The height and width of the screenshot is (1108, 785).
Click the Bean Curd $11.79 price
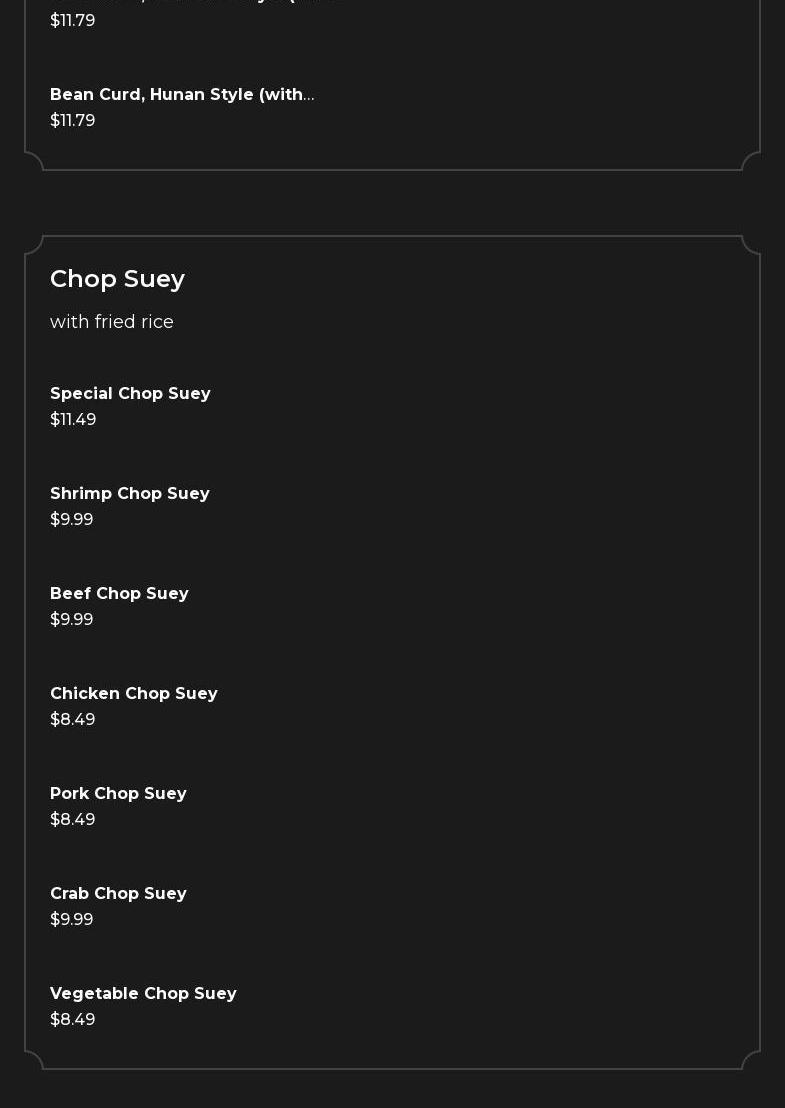click(72, 121)
